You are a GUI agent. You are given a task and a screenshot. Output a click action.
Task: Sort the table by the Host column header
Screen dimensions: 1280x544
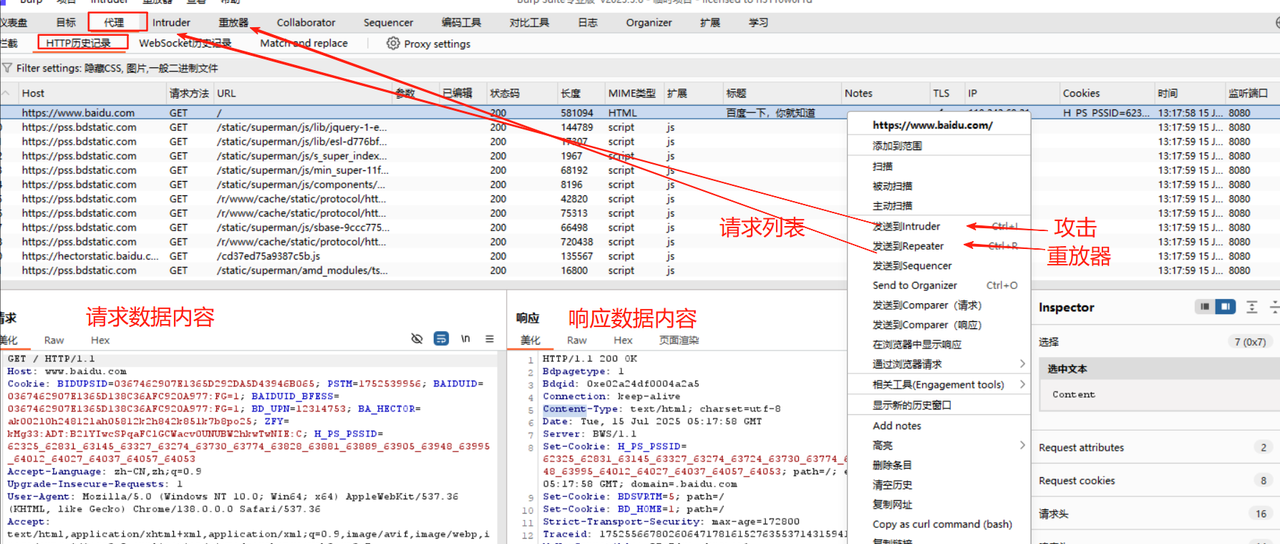point(34,93)
